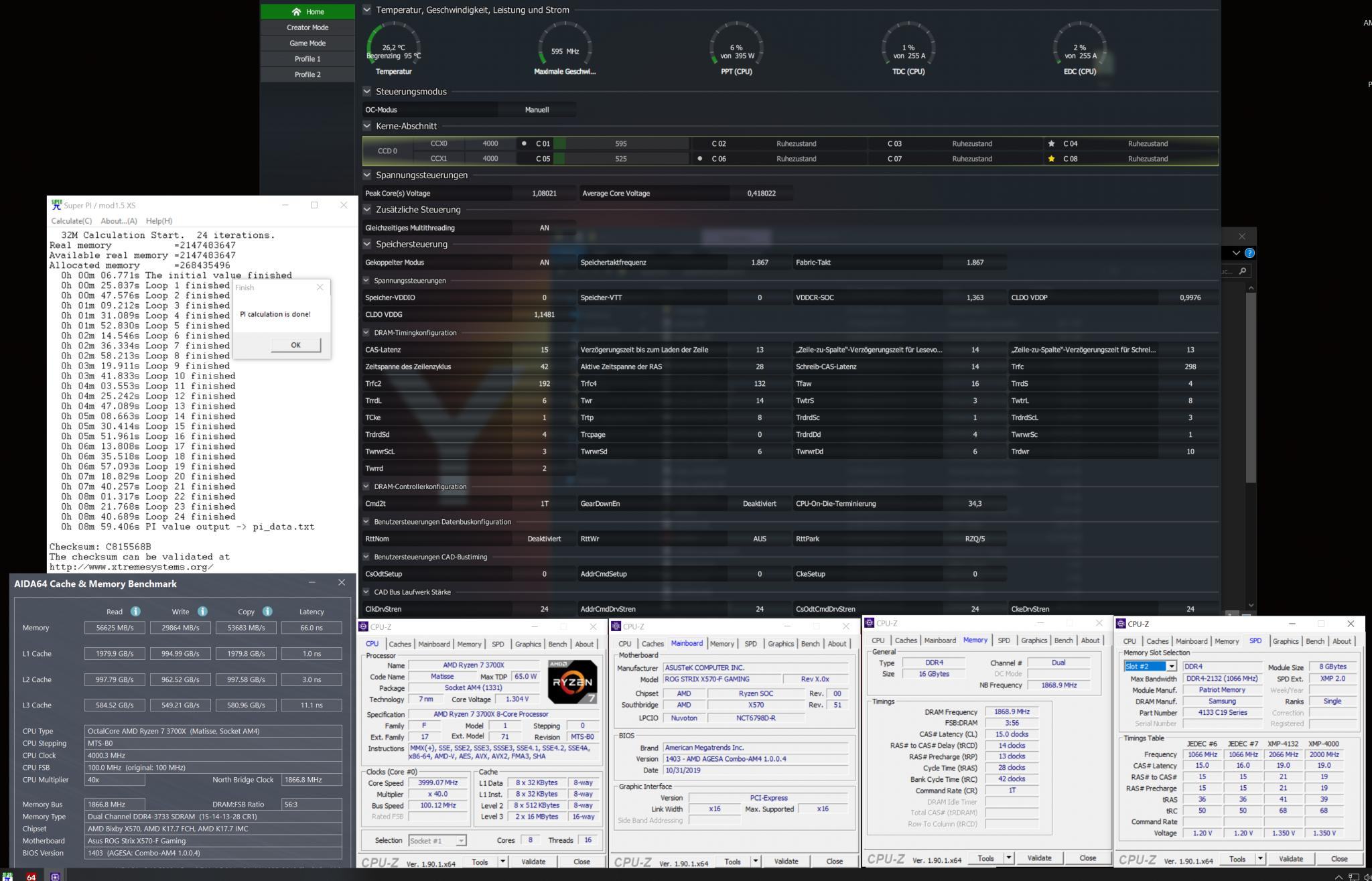Collapse the CAD Bus Laufwerk Stärke subsection
The width and height of the screenshot is (1372, 881).
366,592
